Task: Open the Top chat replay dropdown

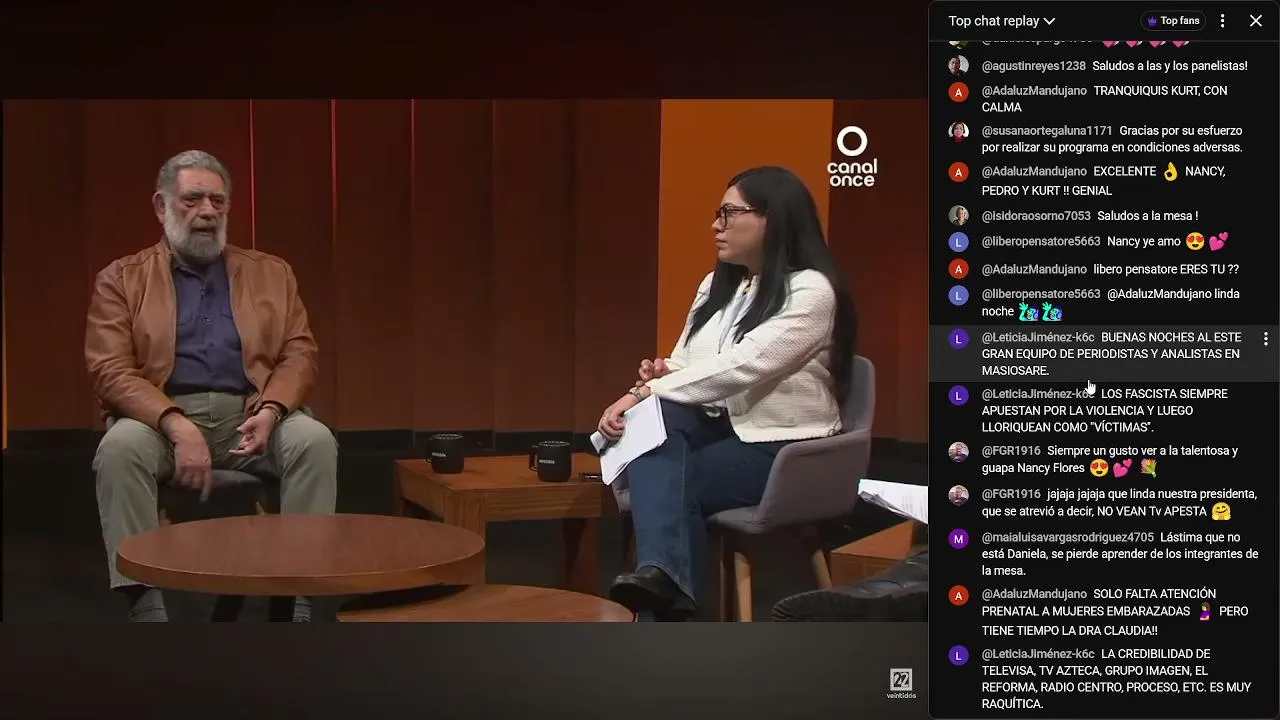Action: (1001, 21)
